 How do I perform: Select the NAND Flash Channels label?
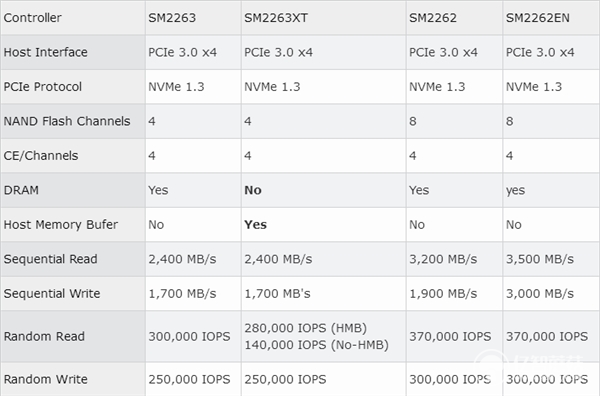tap(67, 121)
